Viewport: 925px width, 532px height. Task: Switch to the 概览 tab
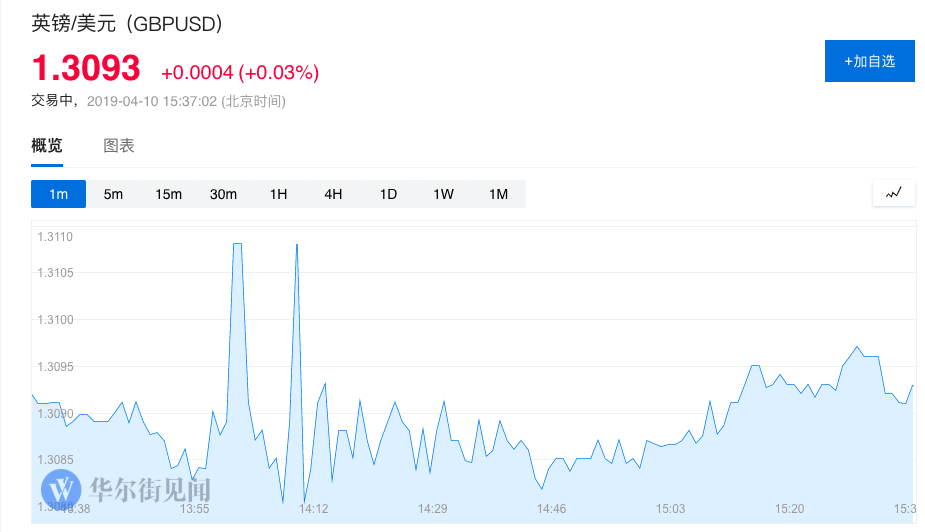pyautogui.click(x=47, y=146)
